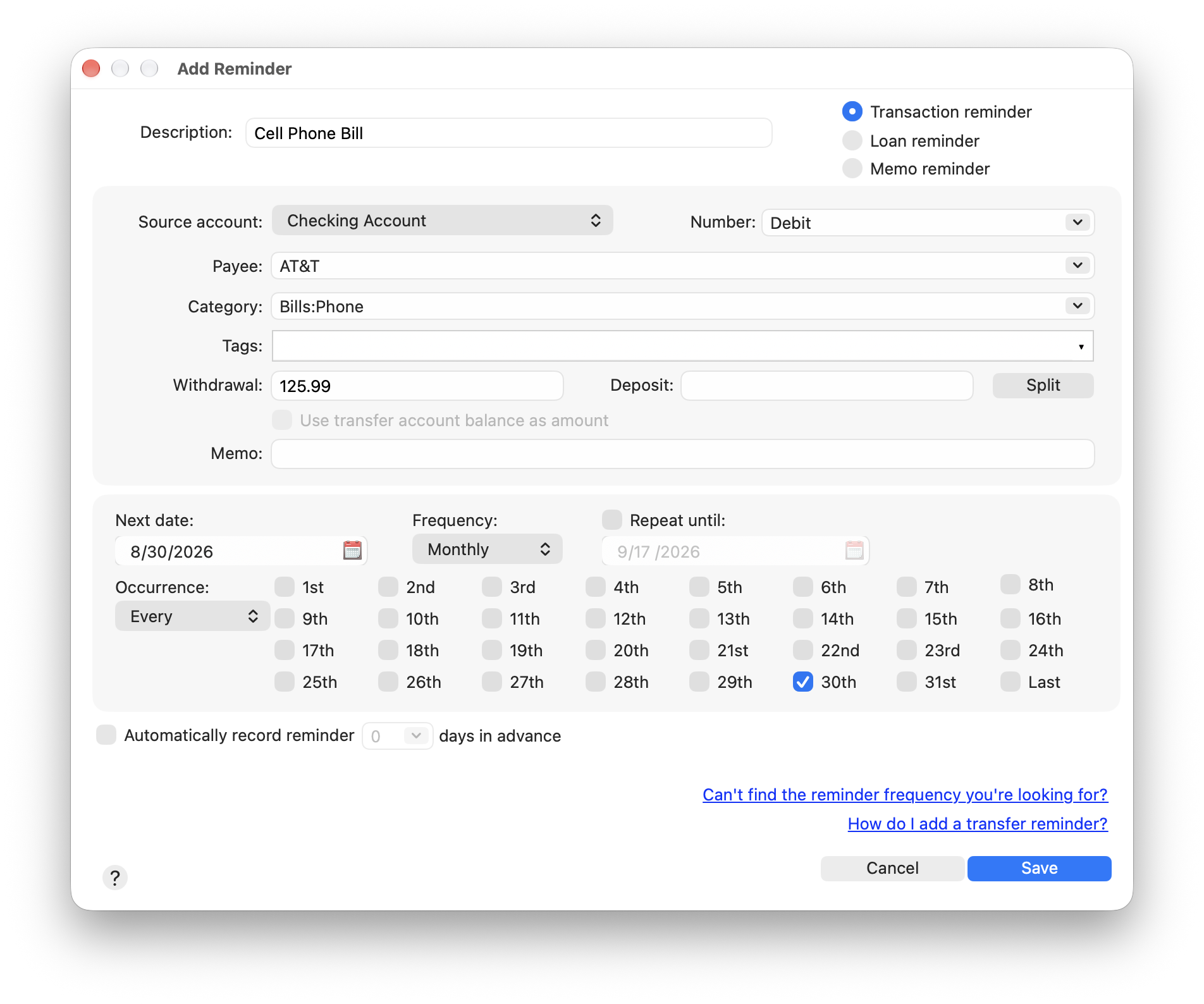Open the Frequency Monthly popup
Image resolution: width=1204 pixels, height=1004 pixels.
487,549
